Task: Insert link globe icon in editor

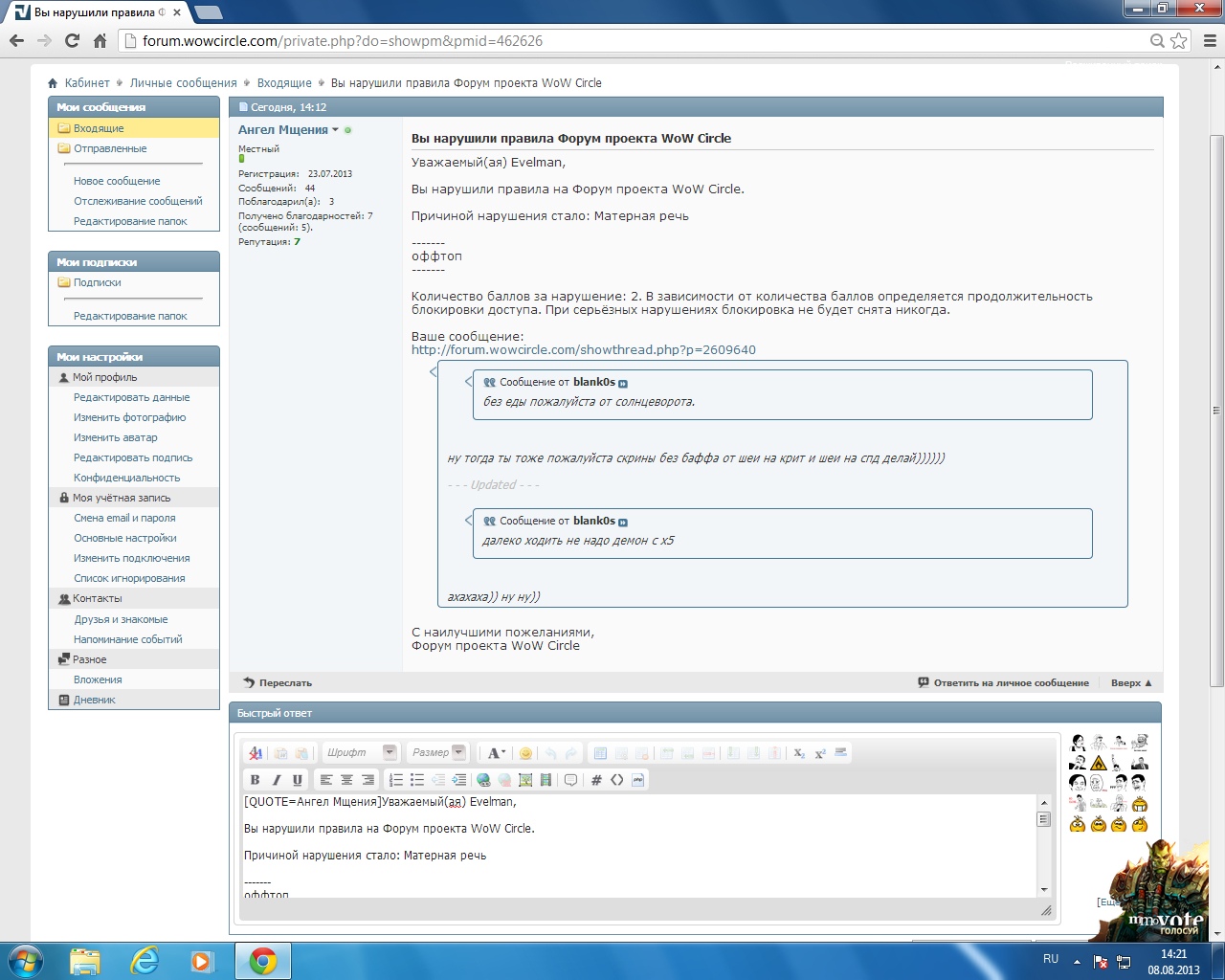Action: (483, 780)
